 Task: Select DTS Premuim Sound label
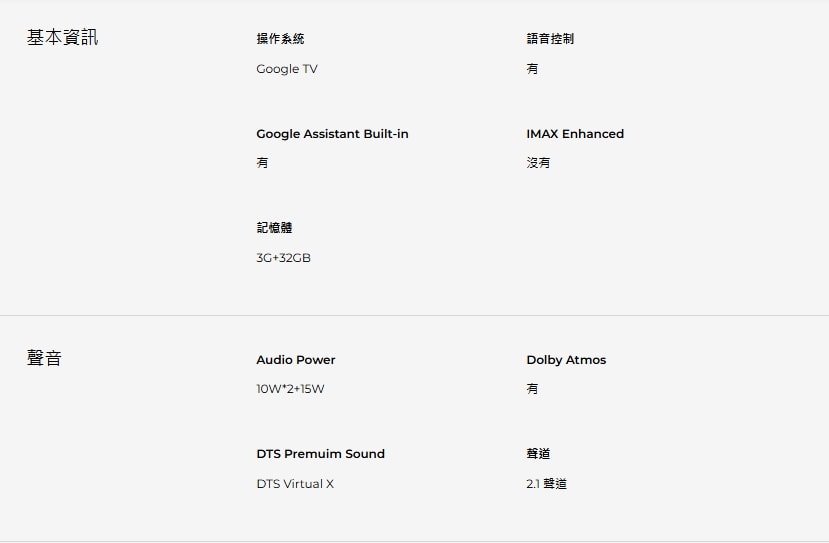[320, 454]
